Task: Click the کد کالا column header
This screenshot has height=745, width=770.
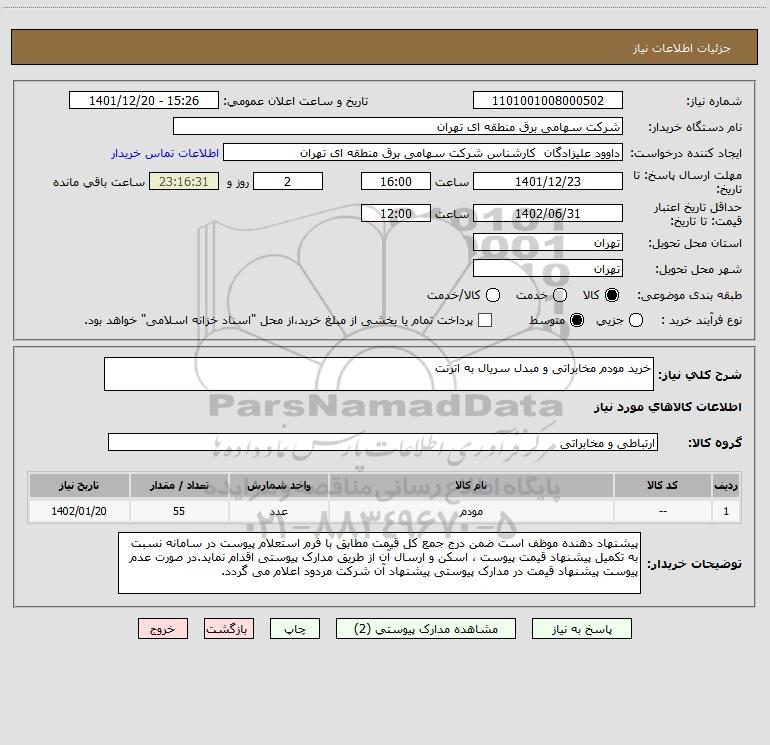Action: point(662,485)
